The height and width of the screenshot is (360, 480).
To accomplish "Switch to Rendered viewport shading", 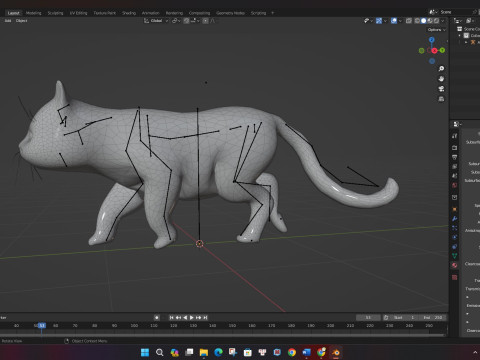I will point(436,21).
